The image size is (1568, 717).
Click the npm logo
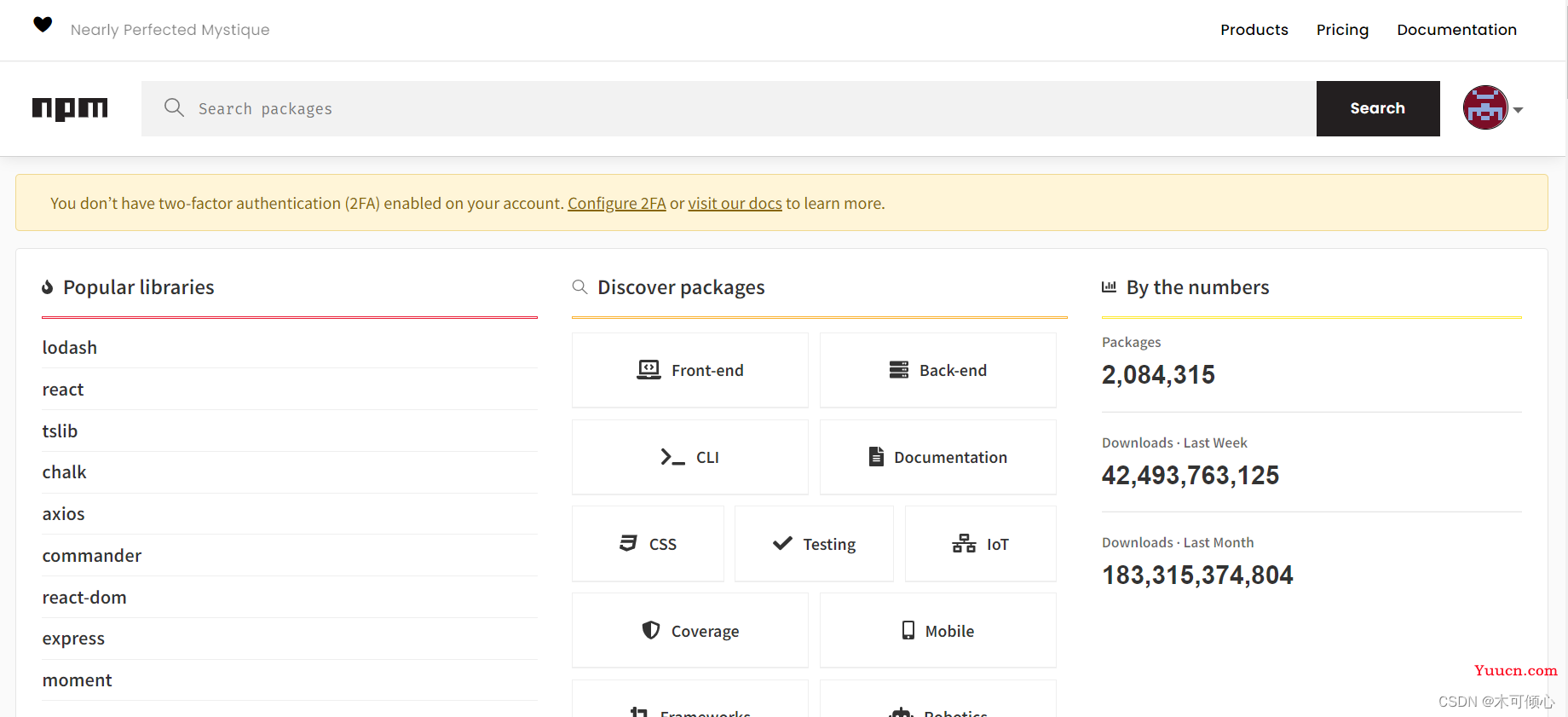70,108
